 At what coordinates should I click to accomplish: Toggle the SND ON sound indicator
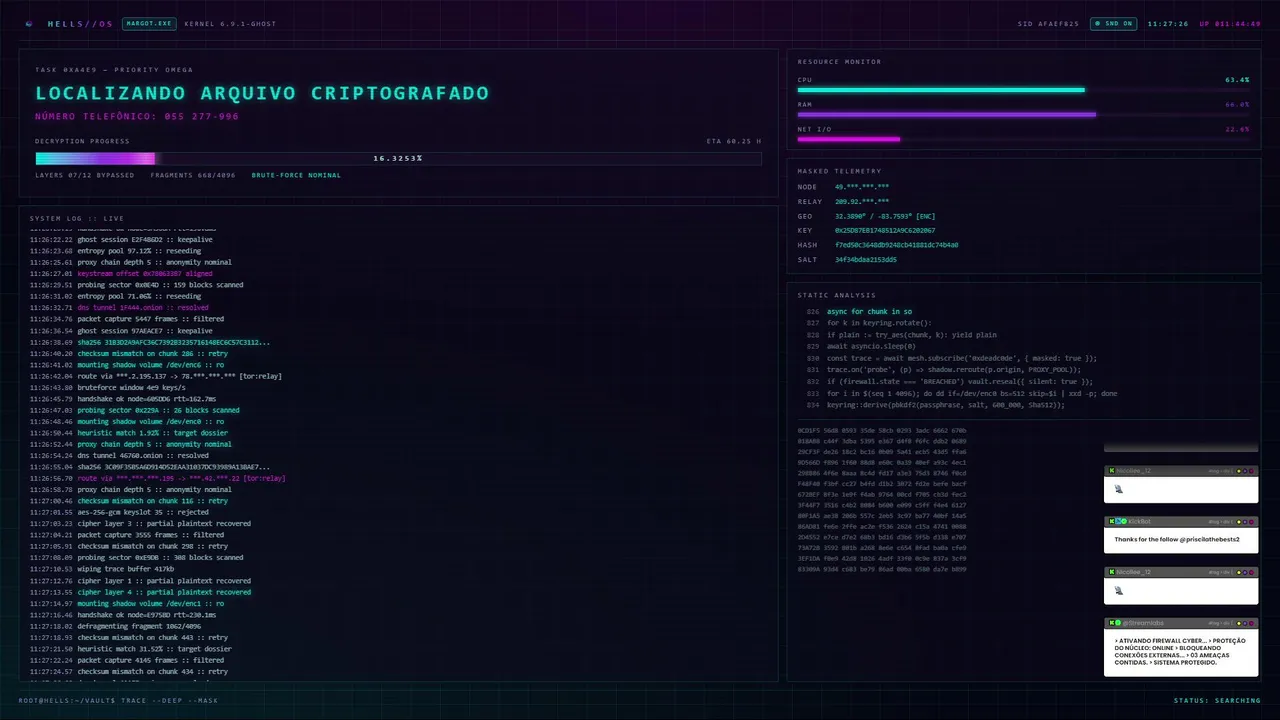1113,23
